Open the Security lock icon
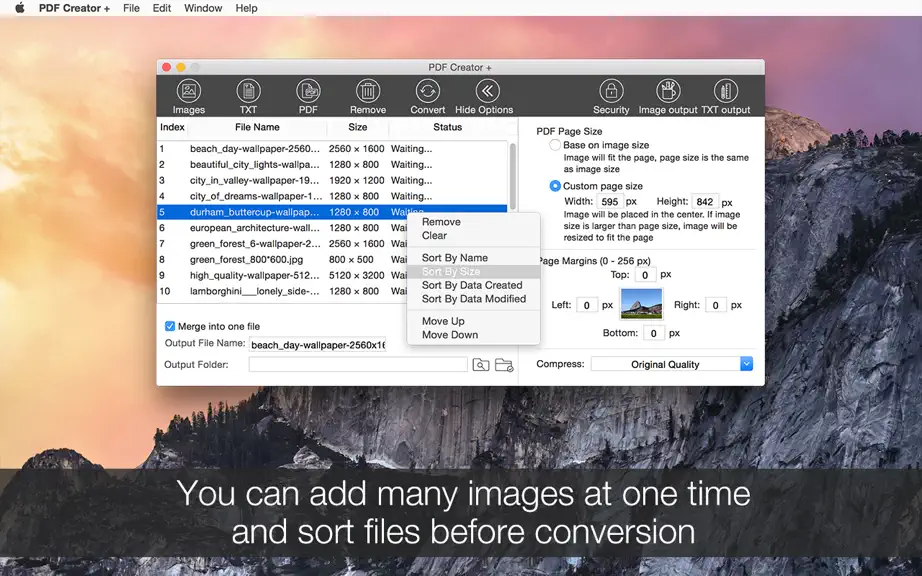This screenshot has width=922, height=576. (x=611, y=91)
